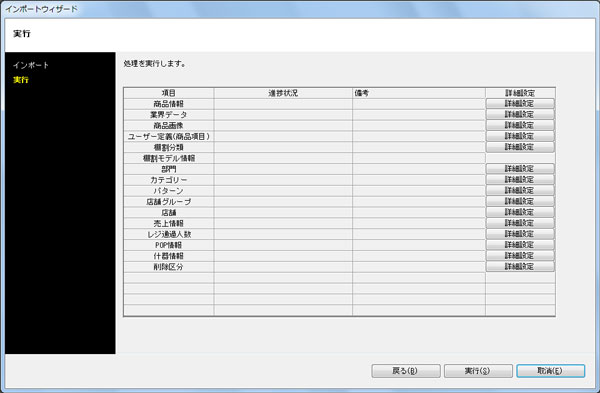600x393 pixels.
Task: Open 詳細設定 for 棚割分類 row
Action: 520,147
